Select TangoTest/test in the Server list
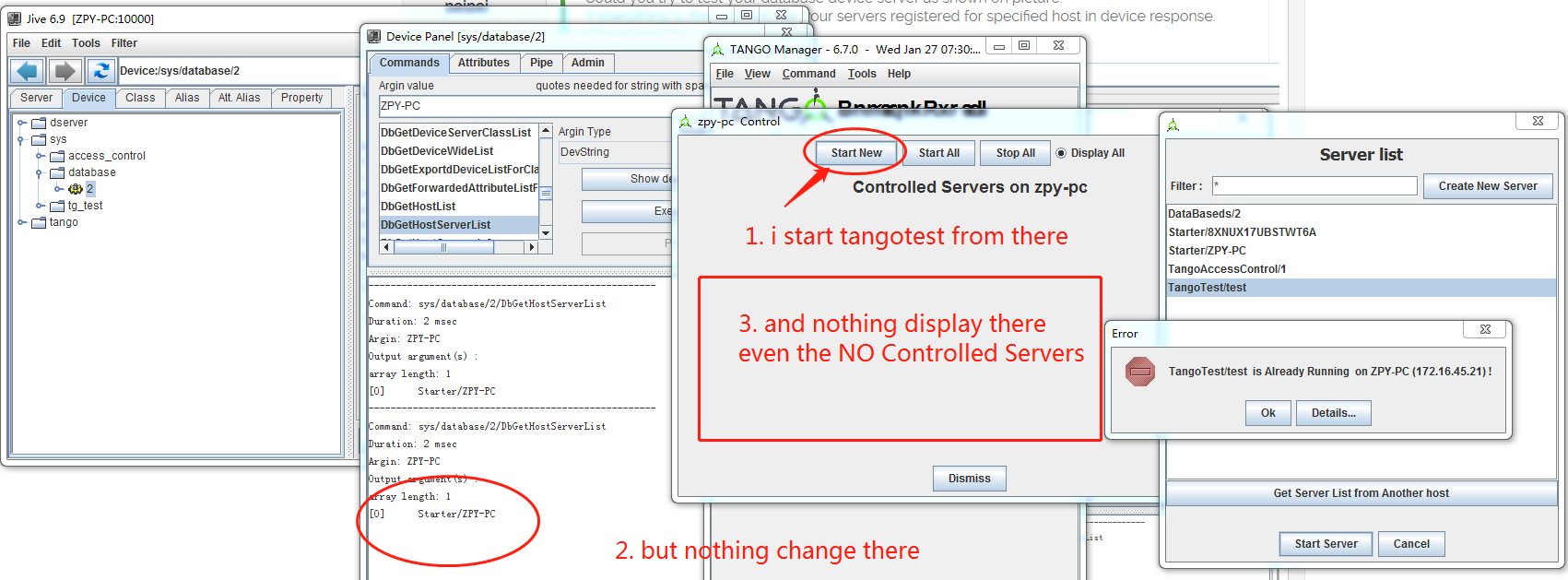Screen dimensions: 1568x580 click(x=1362, y=288)
